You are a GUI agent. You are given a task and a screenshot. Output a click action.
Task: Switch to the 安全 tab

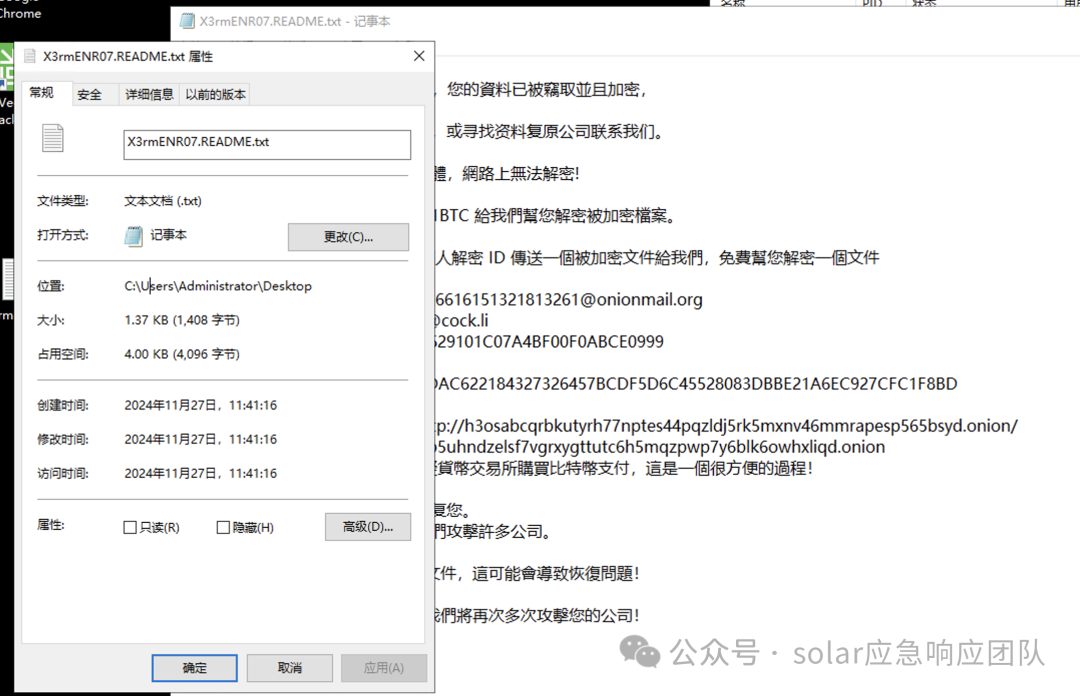click(x=91, y=93)
